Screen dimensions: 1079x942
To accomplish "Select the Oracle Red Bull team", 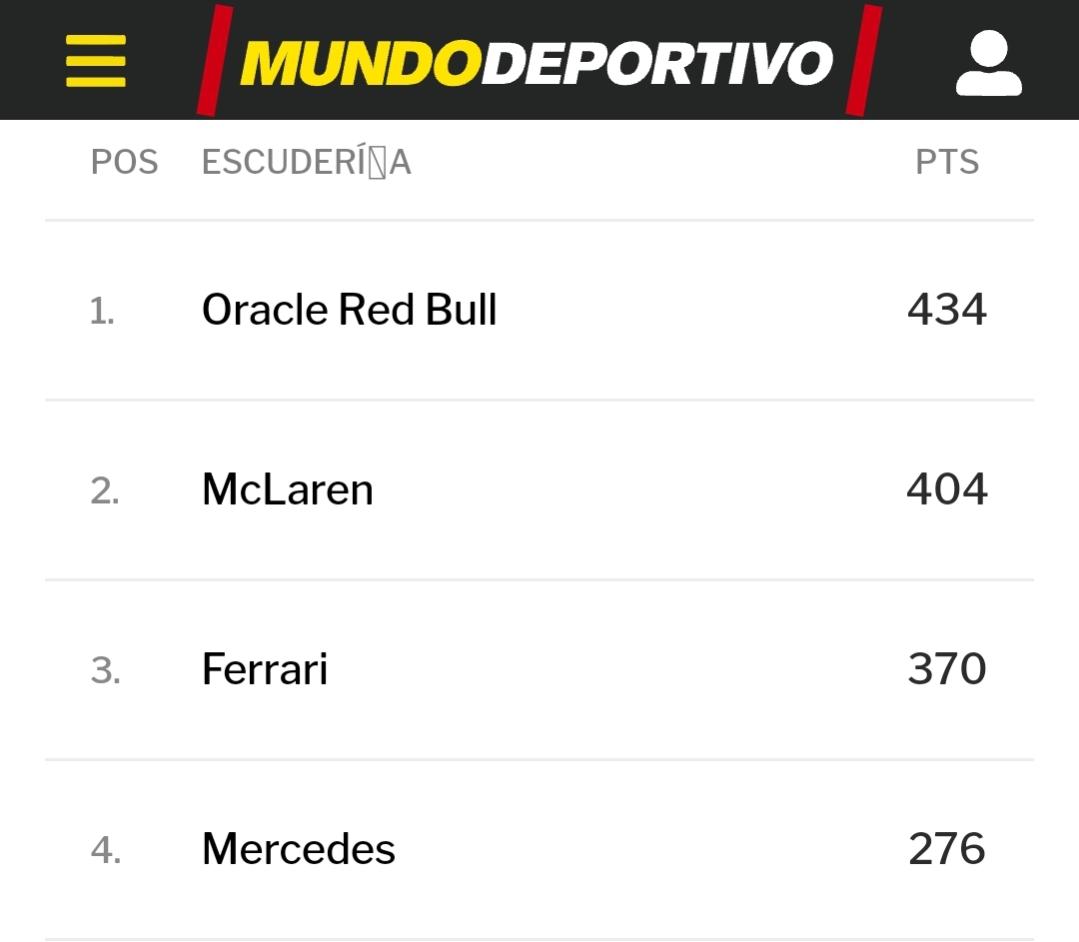I will tap(349, 310).
